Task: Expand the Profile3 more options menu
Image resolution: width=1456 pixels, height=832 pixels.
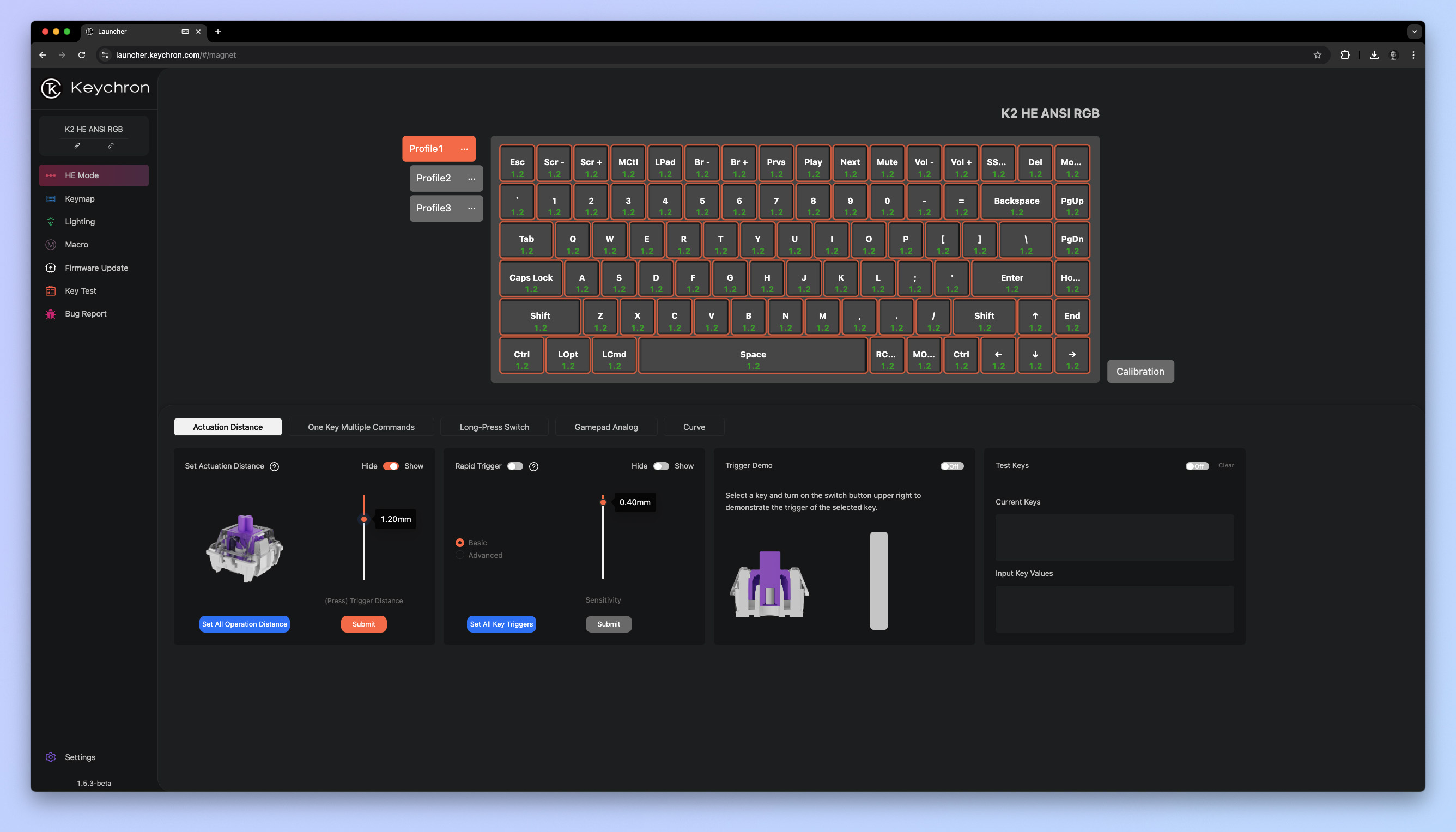Action: pos(471,209)
